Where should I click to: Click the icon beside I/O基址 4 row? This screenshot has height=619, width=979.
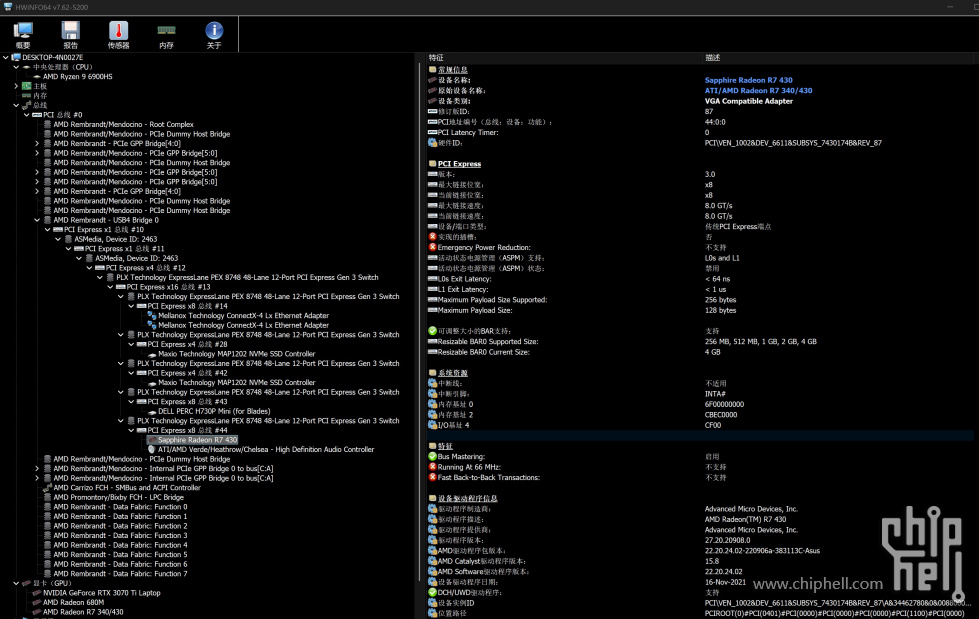click(x=432, y=425)
